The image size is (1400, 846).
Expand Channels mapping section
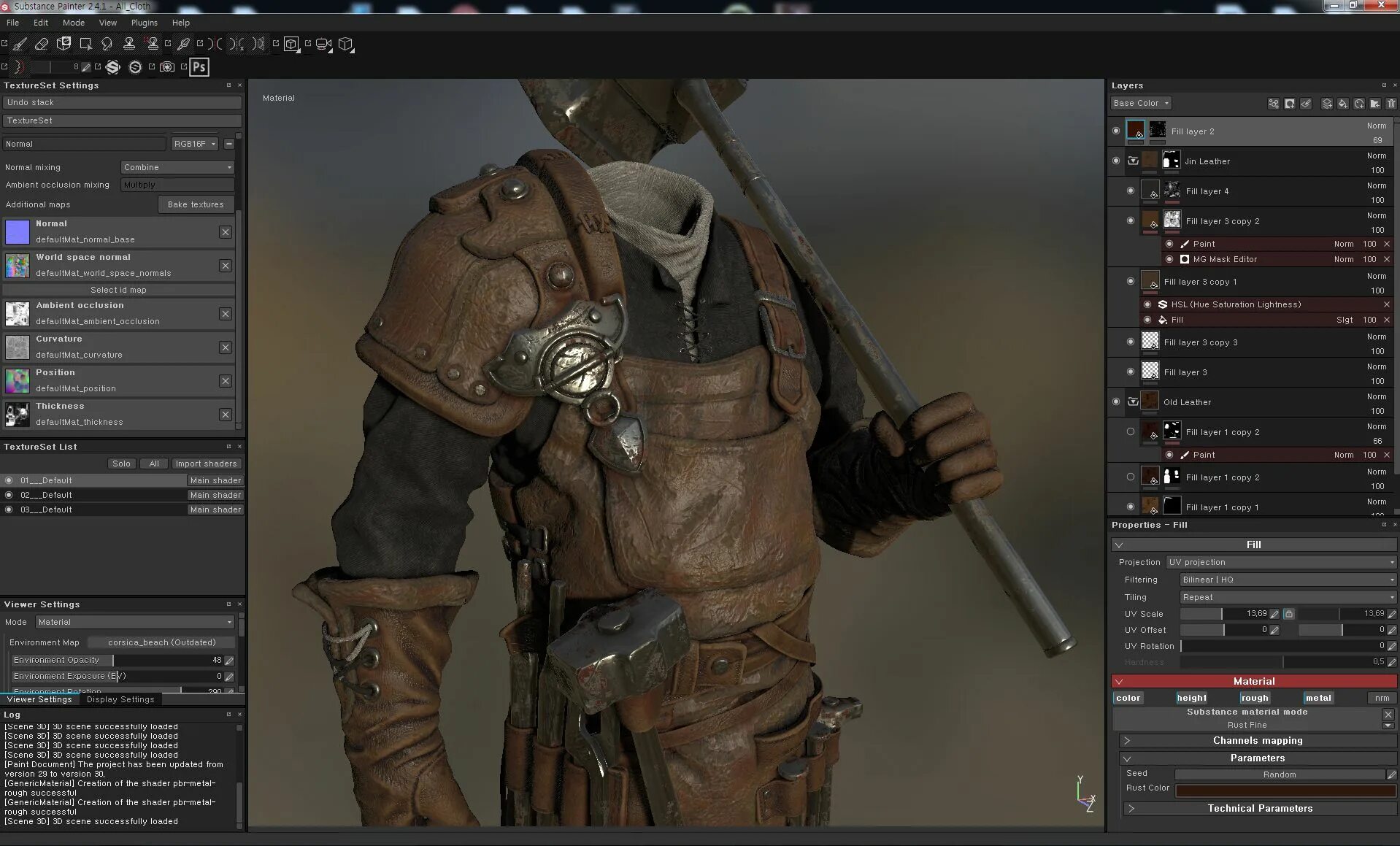pyautogui.click(x=1258, y=741)
